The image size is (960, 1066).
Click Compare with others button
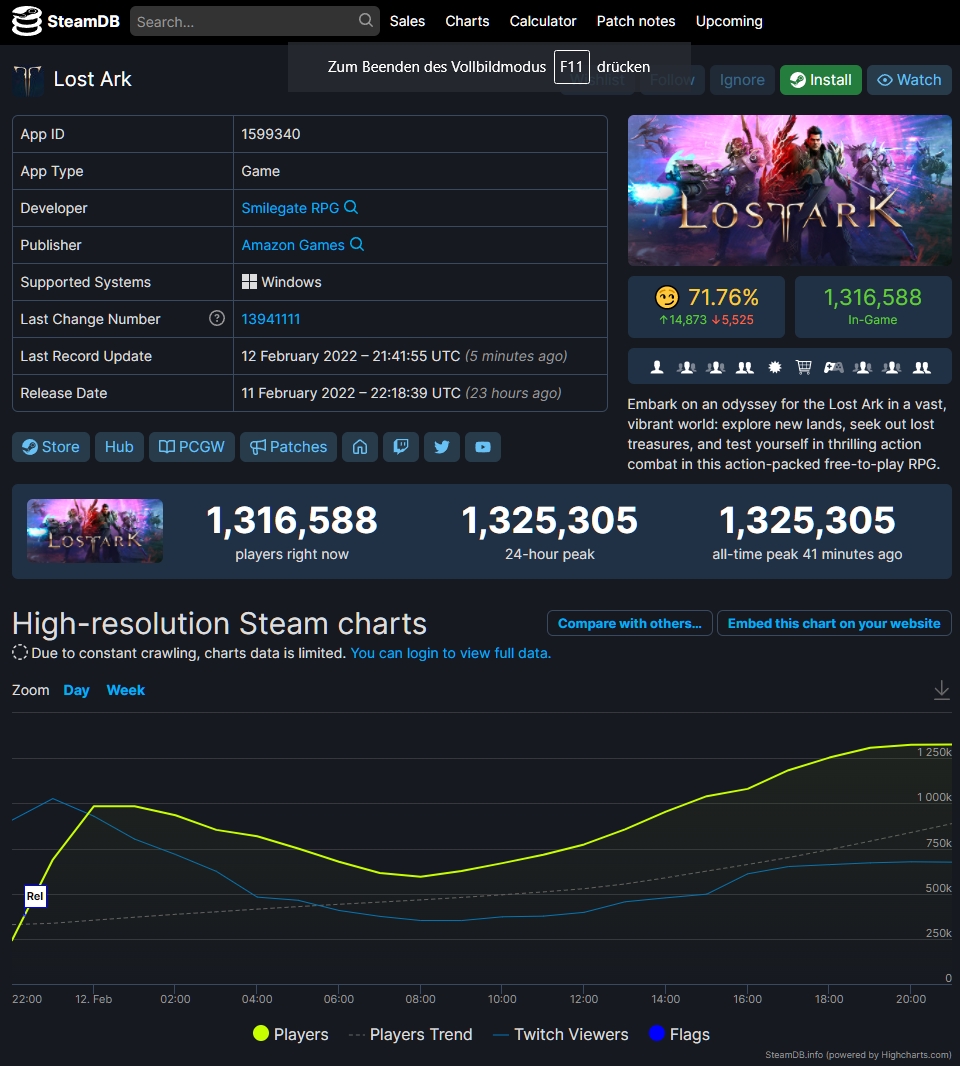[630, 623]
